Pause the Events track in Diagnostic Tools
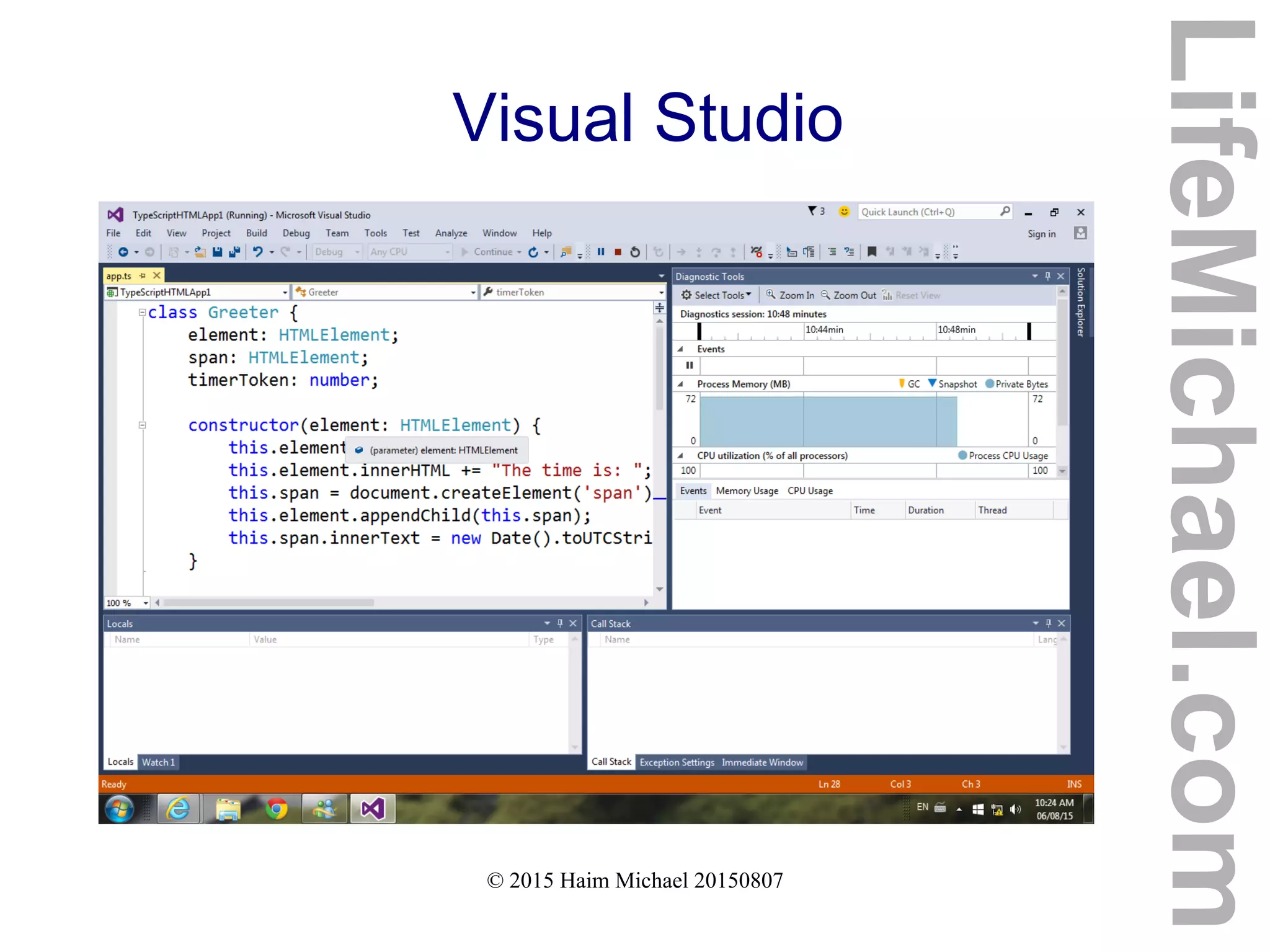 click(690, 365)
